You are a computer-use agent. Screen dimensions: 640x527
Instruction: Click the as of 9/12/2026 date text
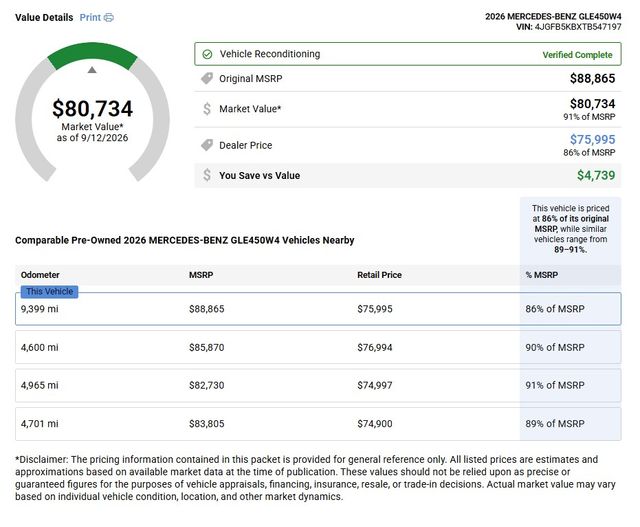click(x=92, y=138)
